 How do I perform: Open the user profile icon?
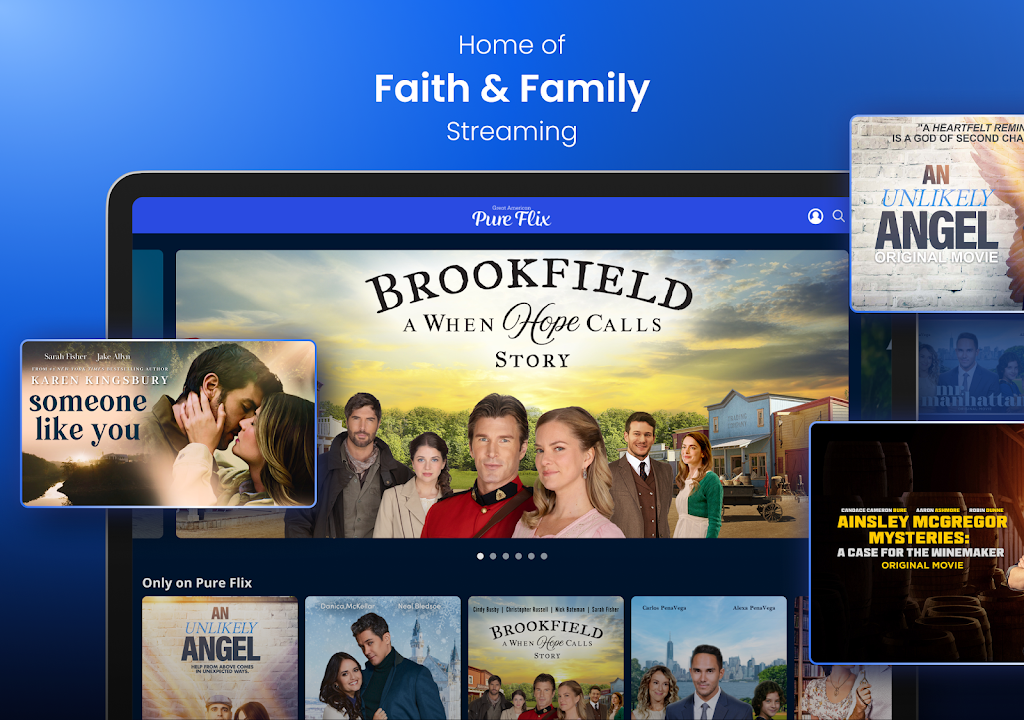(815, 216)
